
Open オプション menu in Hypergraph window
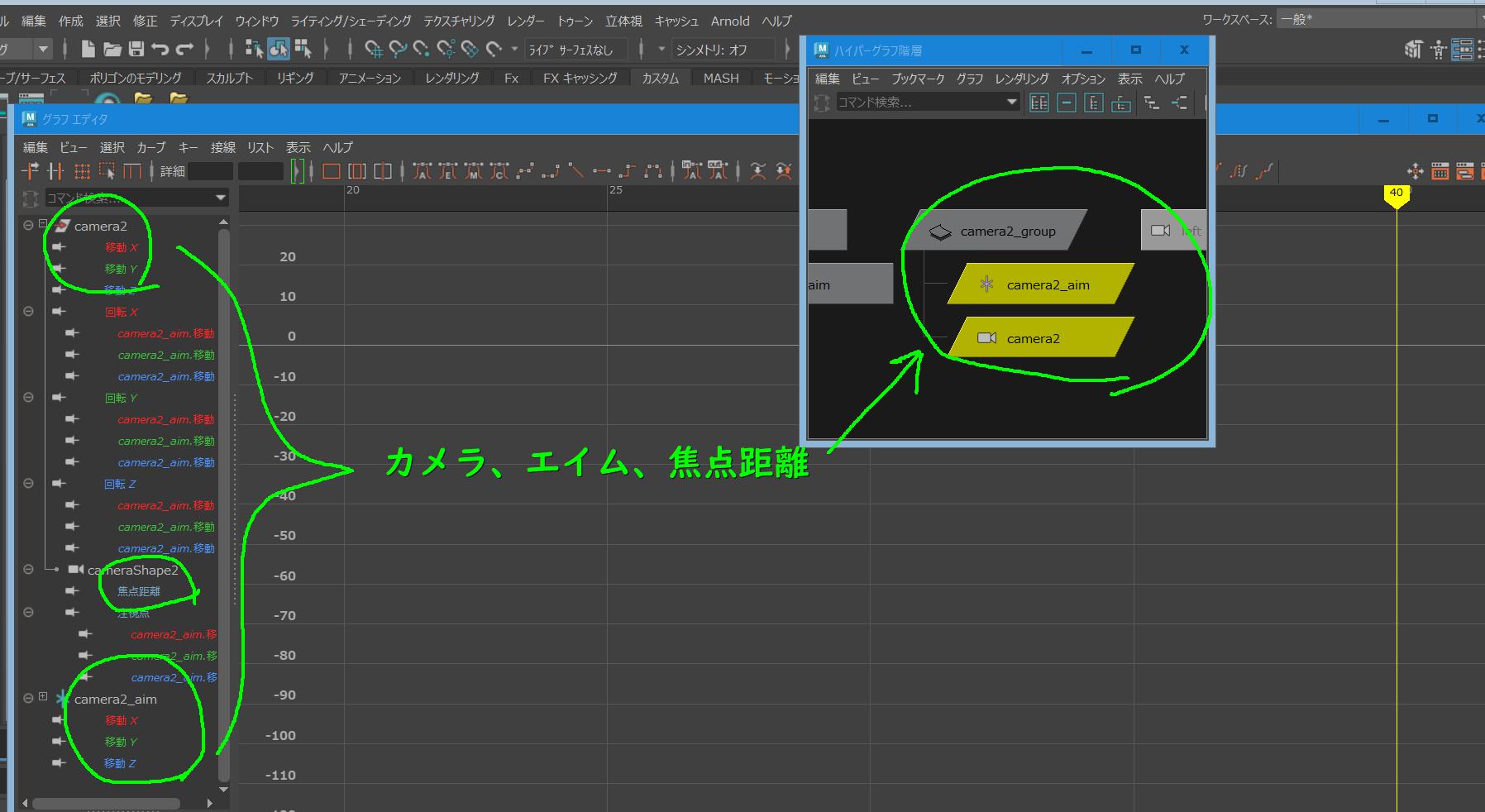tap(1083, 79)
